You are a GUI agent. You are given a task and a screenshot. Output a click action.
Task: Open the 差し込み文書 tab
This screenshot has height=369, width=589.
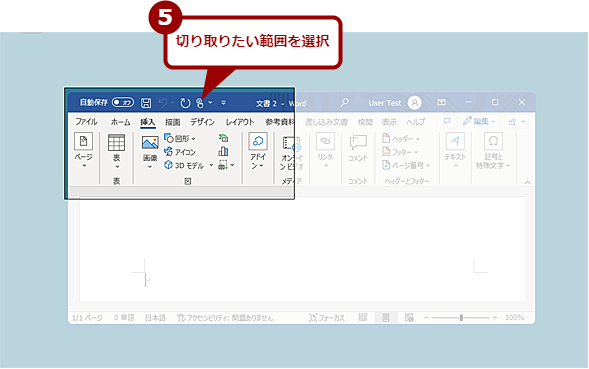point(326,122)
